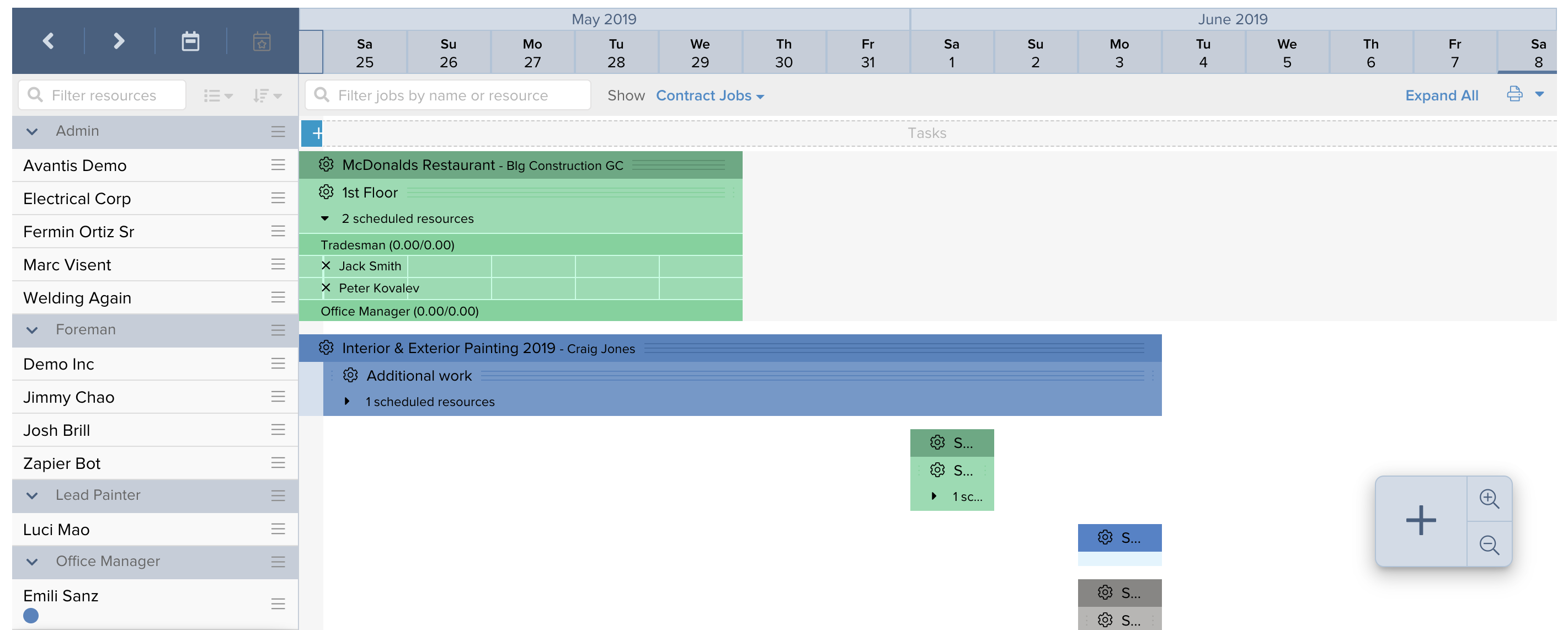Open the Josh Brill row menu icon
The height and width of the screenshot is (630, 1568).
278,430
